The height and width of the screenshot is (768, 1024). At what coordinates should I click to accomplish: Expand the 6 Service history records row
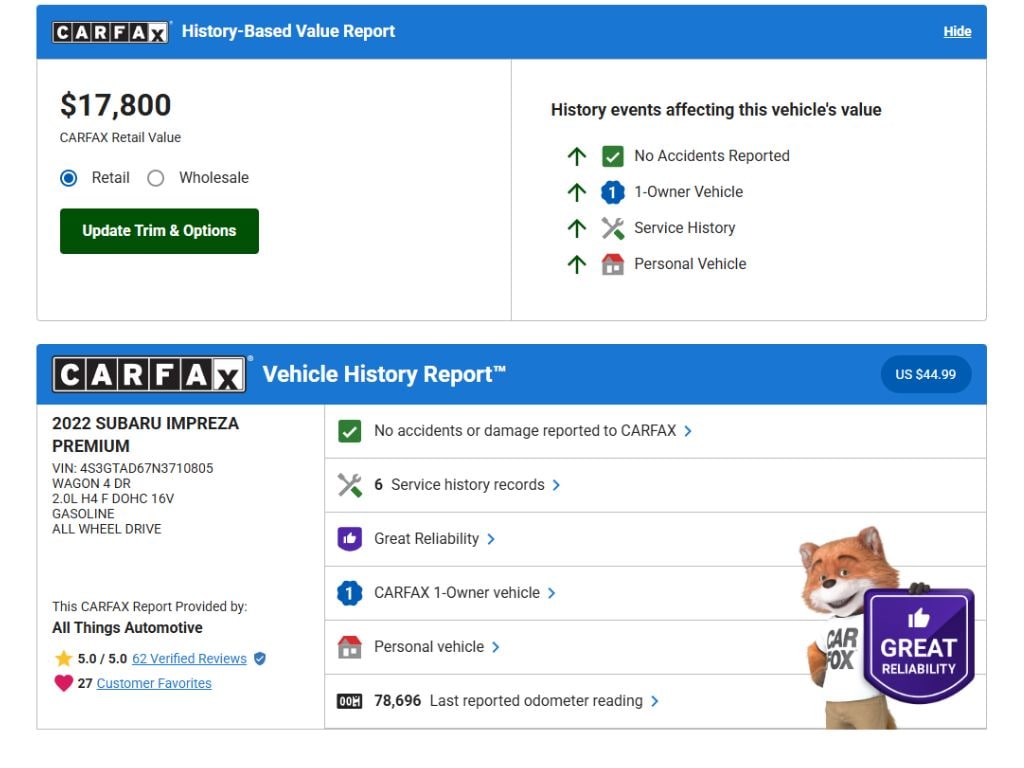click(556, 485)
